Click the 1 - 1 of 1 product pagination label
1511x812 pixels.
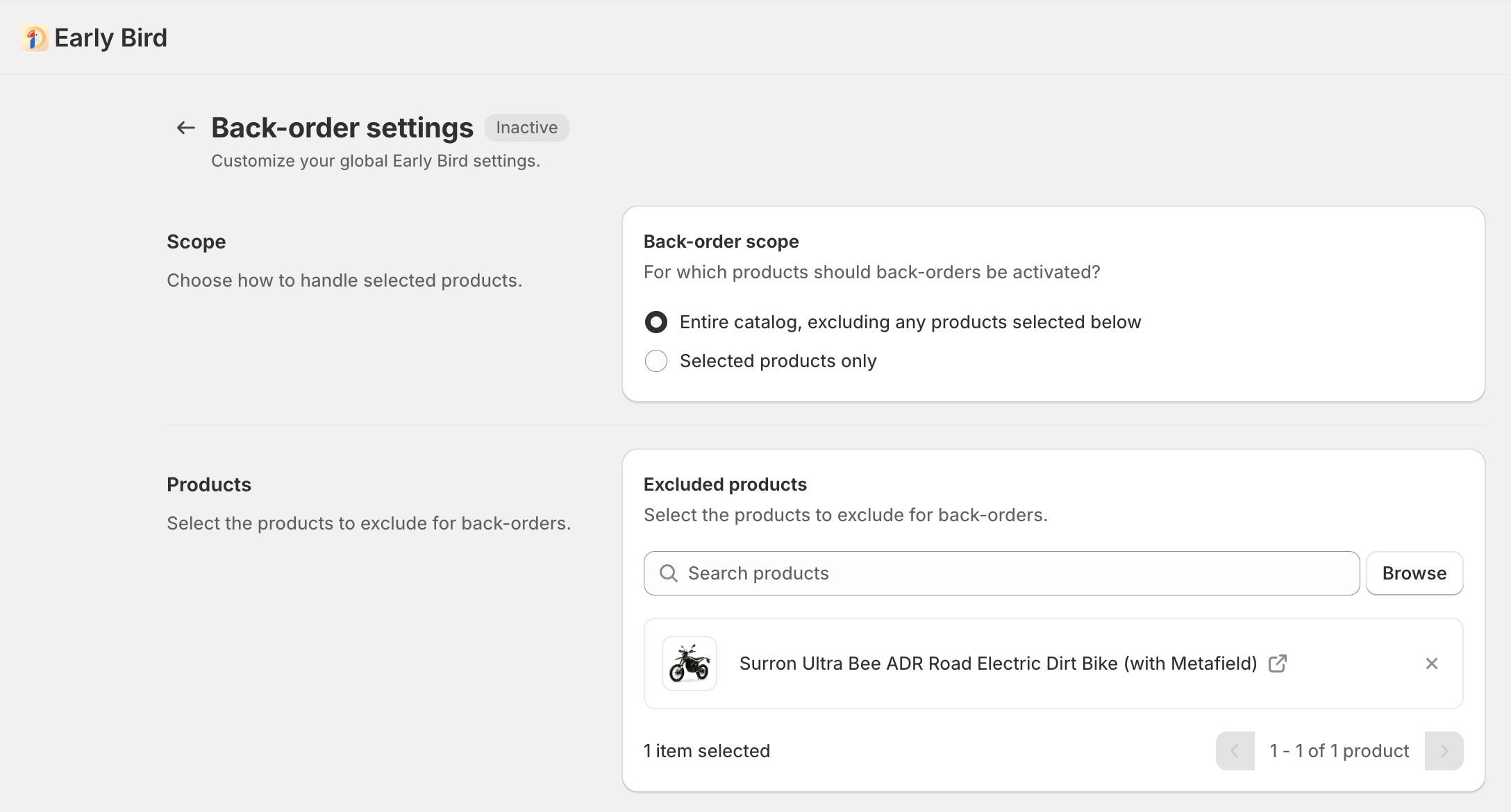coord(1339,750)
